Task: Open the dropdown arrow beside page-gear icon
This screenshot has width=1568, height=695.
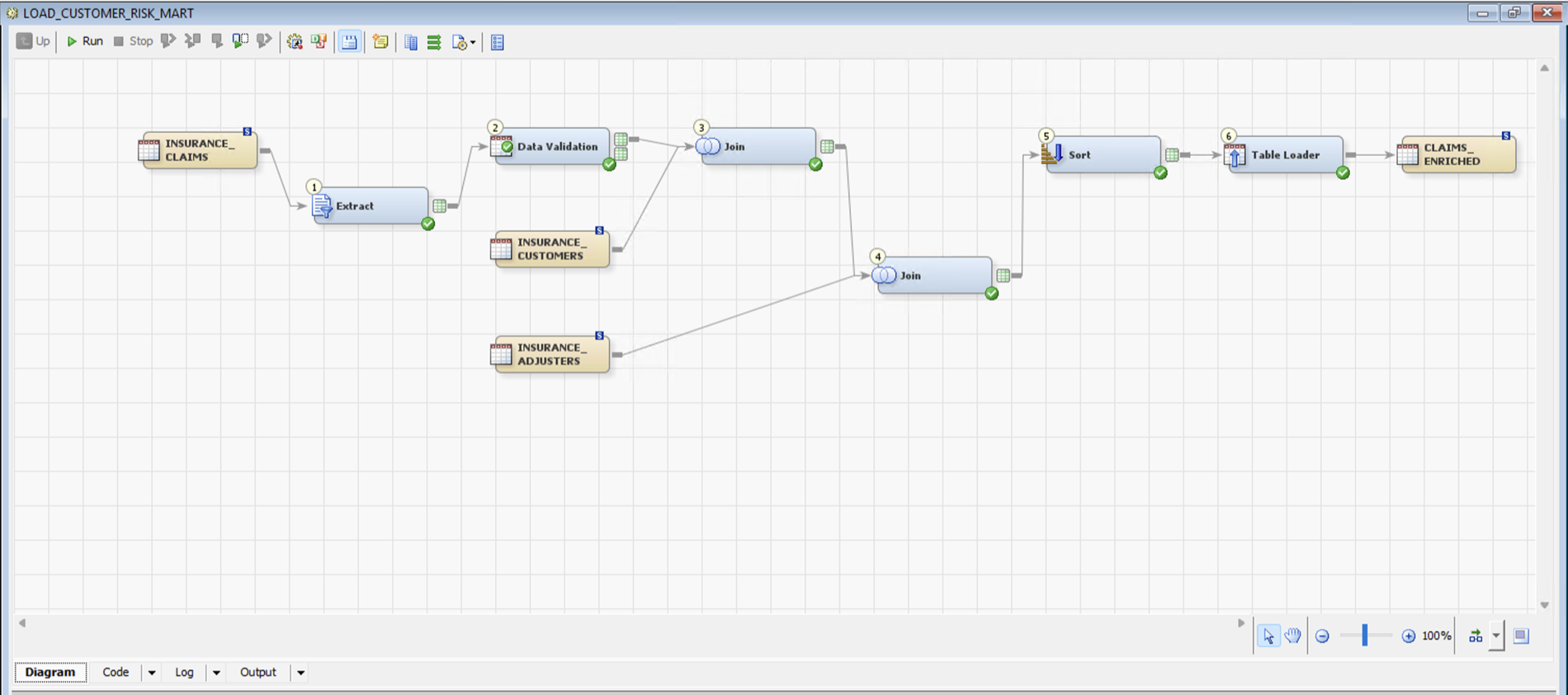Action: coord(473,43)
